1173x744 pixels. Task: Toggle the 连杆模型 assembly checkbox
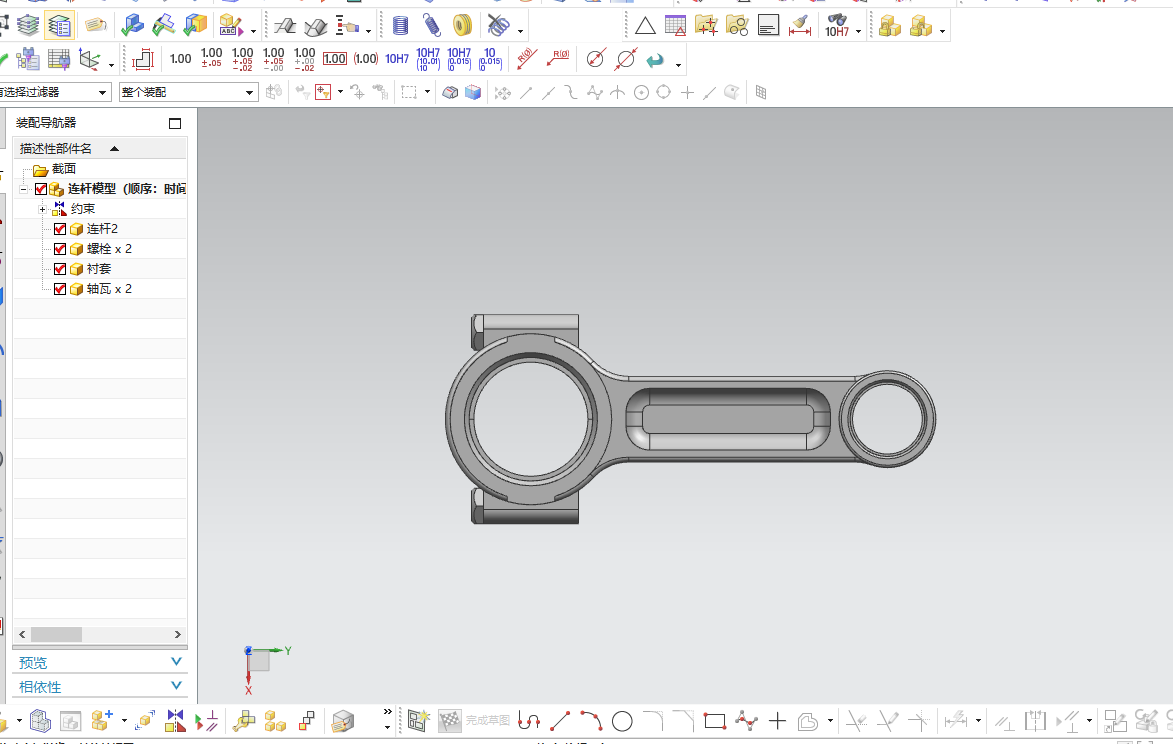pos(41,189)
